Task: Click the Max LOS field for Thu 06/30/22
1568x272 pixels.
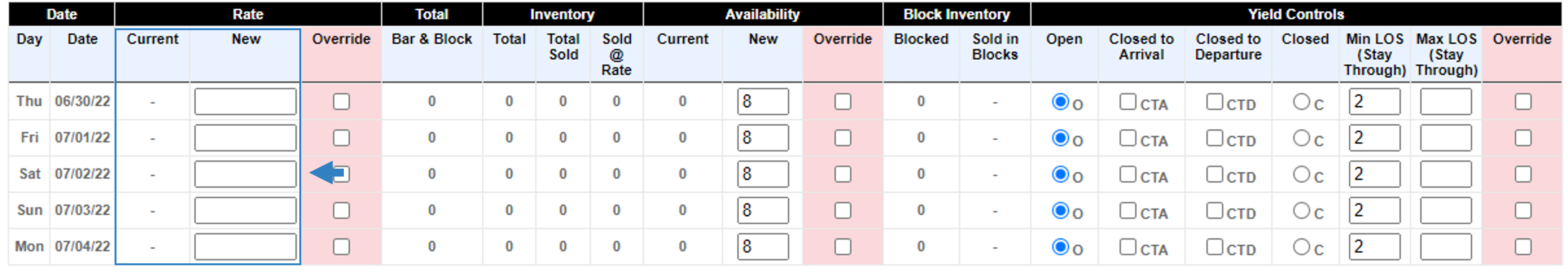Action: (x=1445, y=101)
